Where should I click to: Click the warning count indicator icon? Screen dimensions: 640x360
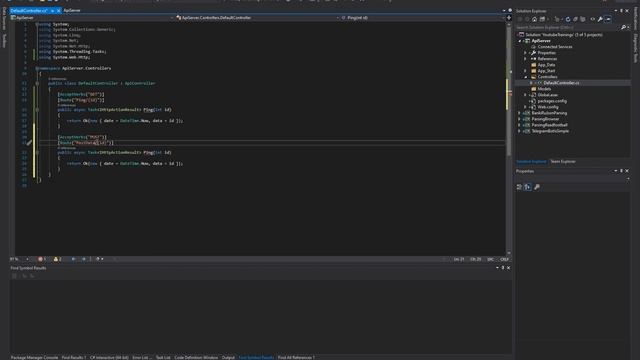click(x=57, y=259)
